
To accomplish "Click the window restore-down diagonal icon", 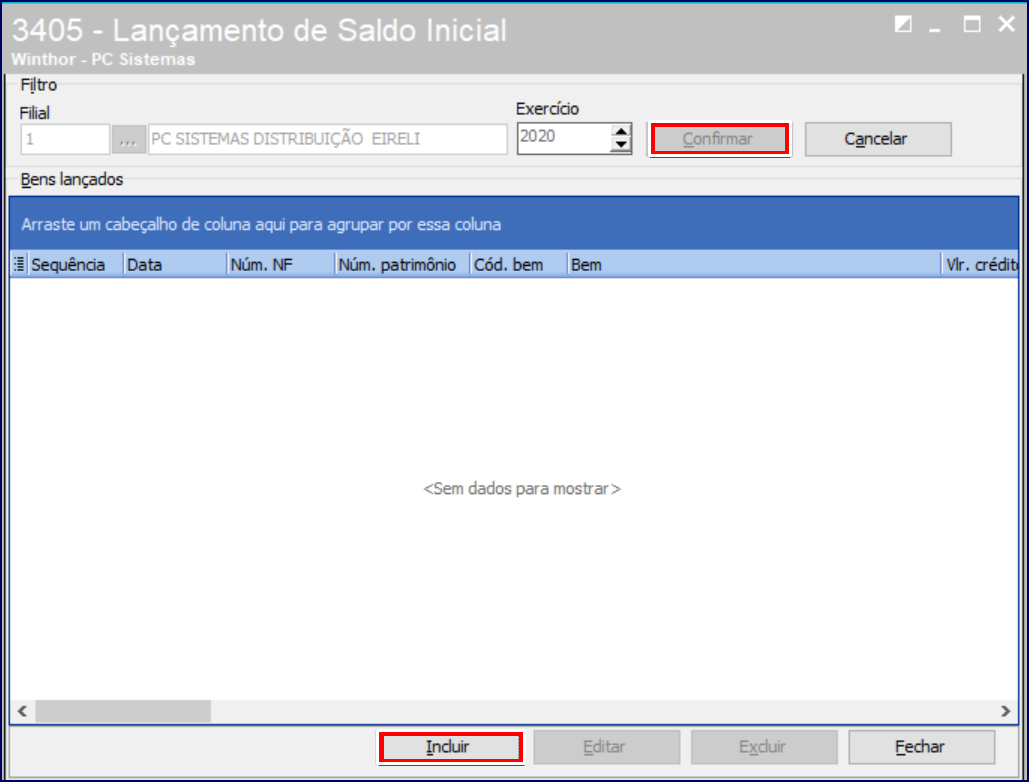I will pos(903,25).
